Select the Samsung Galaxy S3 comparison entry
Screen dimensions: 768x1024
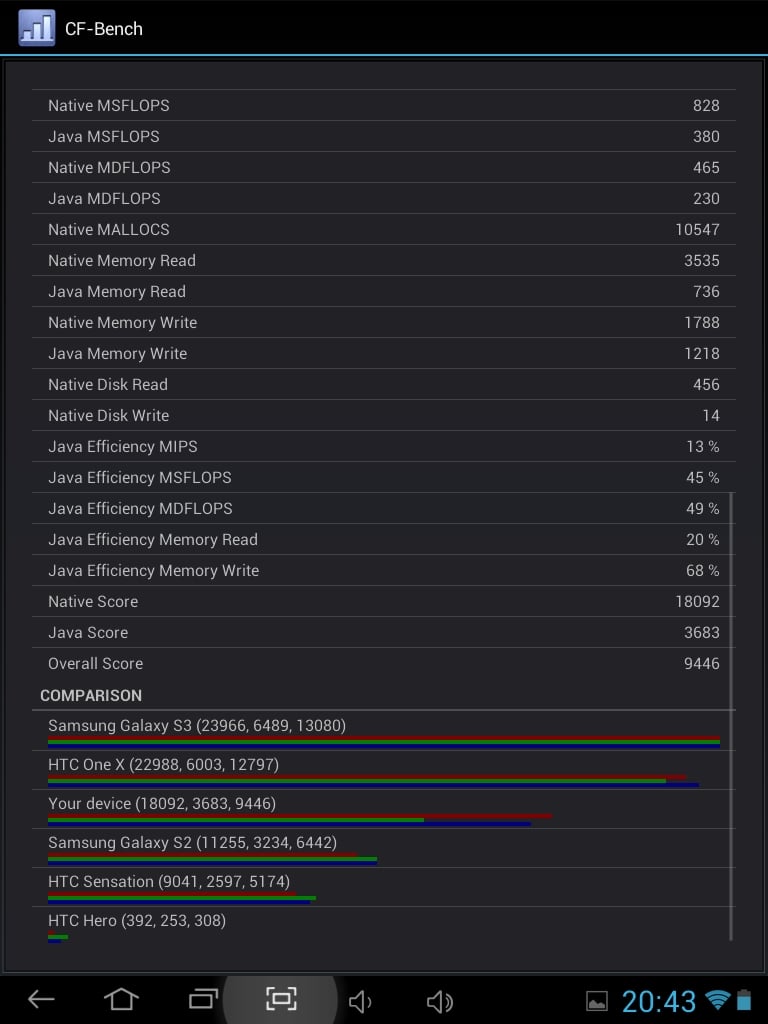[x=384, y=731]
